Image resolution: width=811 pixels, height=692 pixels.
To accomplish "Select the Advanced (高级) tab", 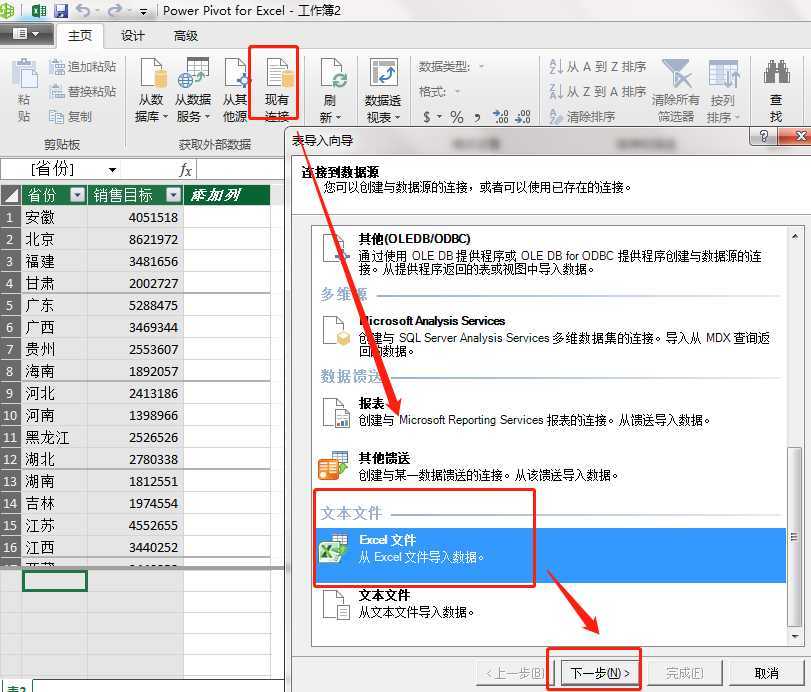I will [x=185, y=36].
